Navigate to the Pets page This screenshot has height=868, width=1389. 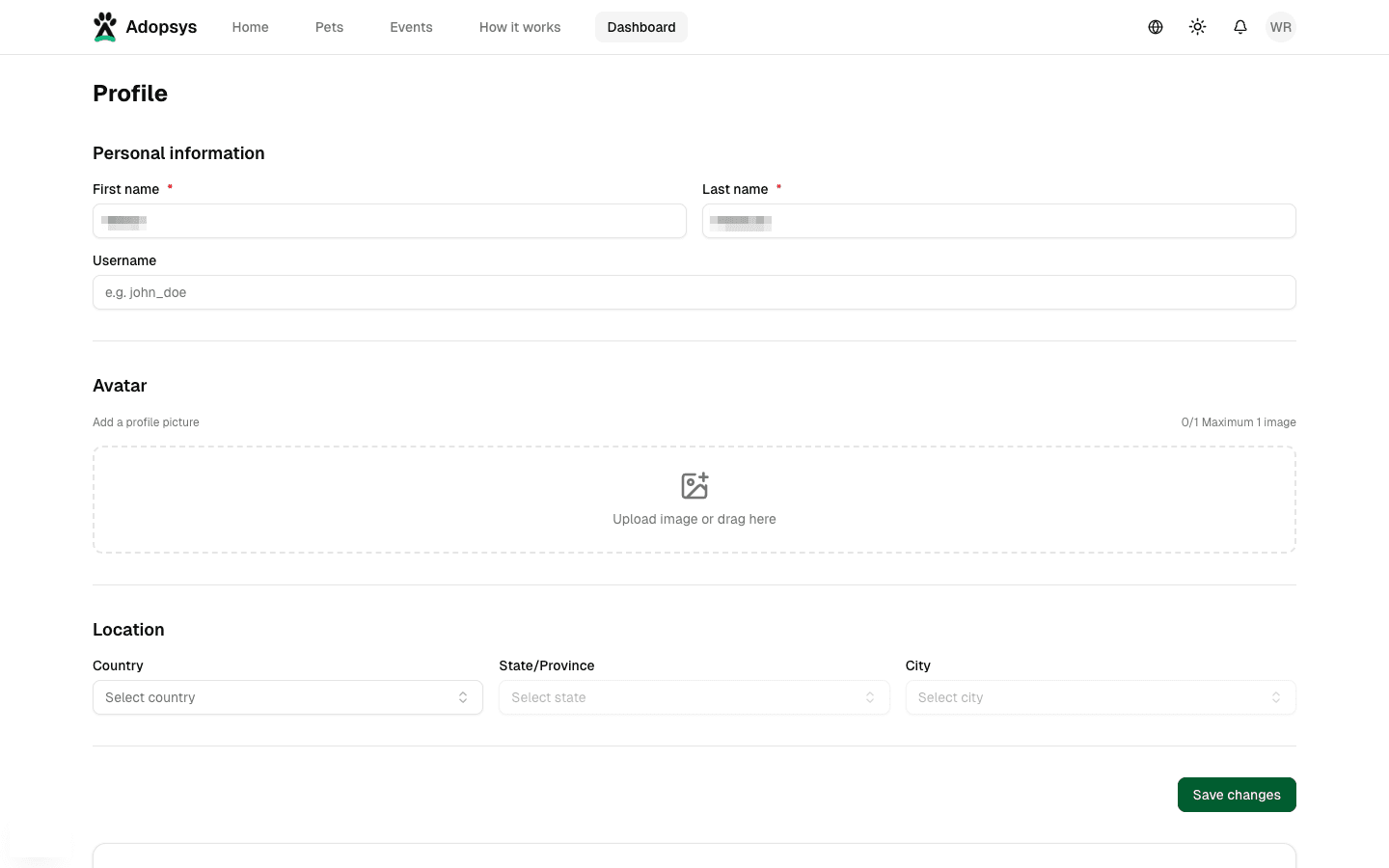click(329, 27)
